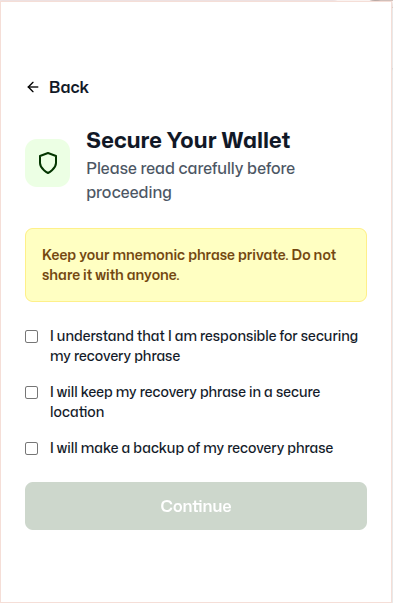
Task: Go back using the Back text
Action: 69,87
